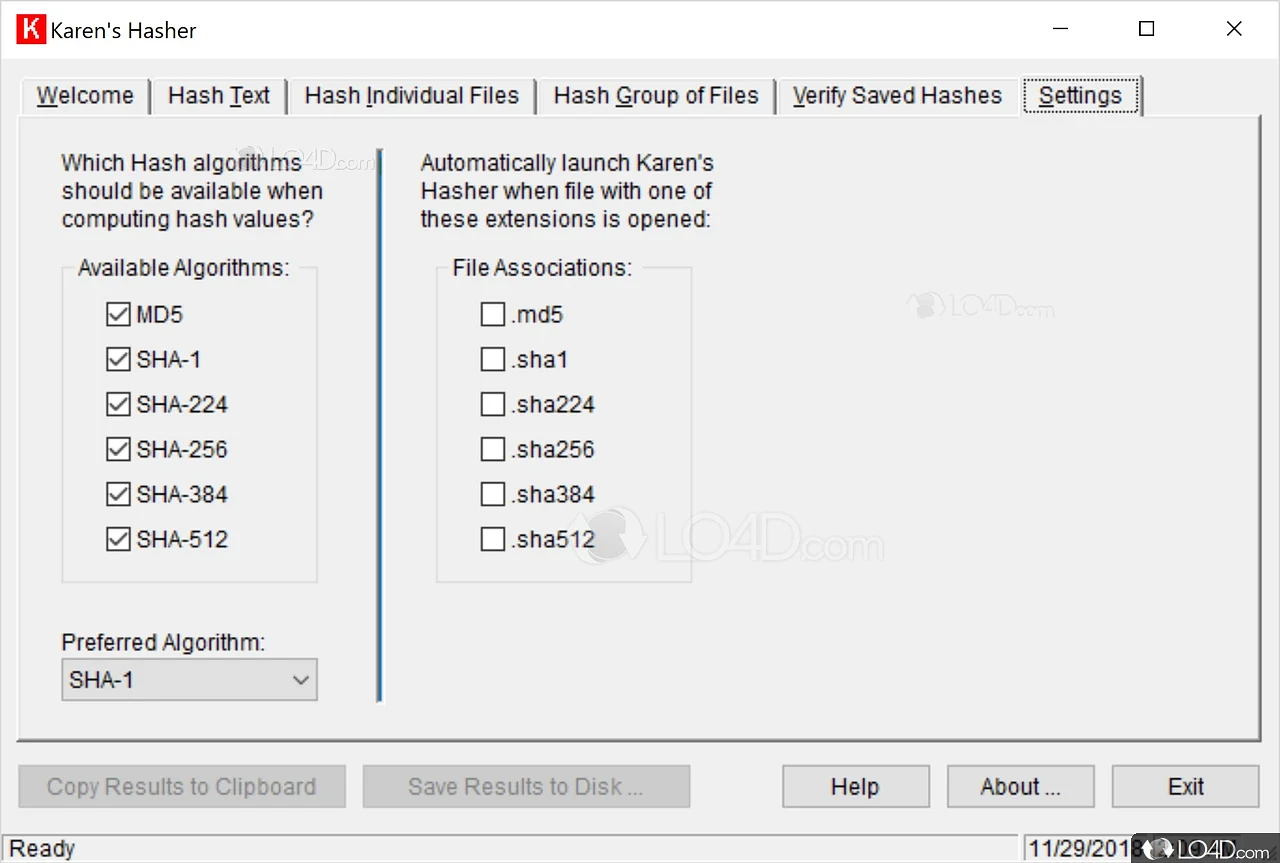Click the Help button
1280x863 pixels.
(855, 787)
